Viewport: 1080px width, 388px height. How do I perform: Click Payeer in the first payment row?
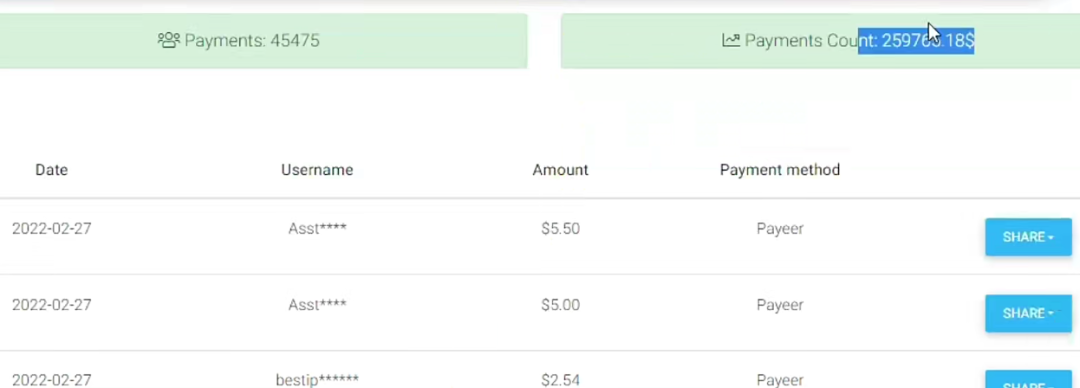coord(780,229)
